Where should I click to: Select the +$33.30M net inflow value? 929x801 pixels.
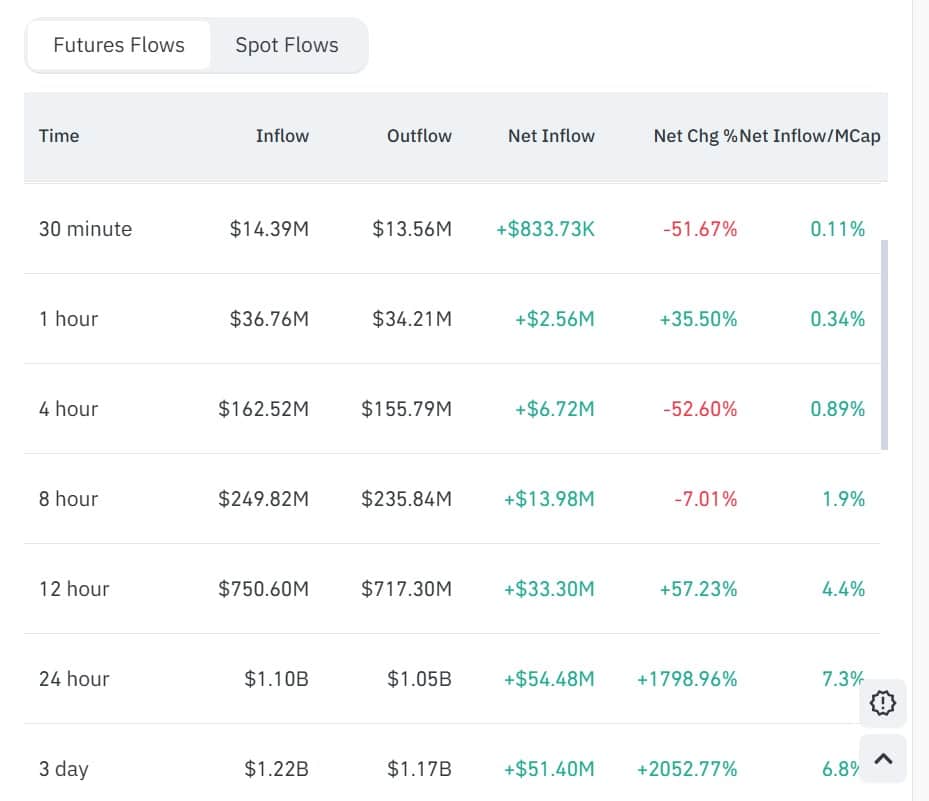551,588
